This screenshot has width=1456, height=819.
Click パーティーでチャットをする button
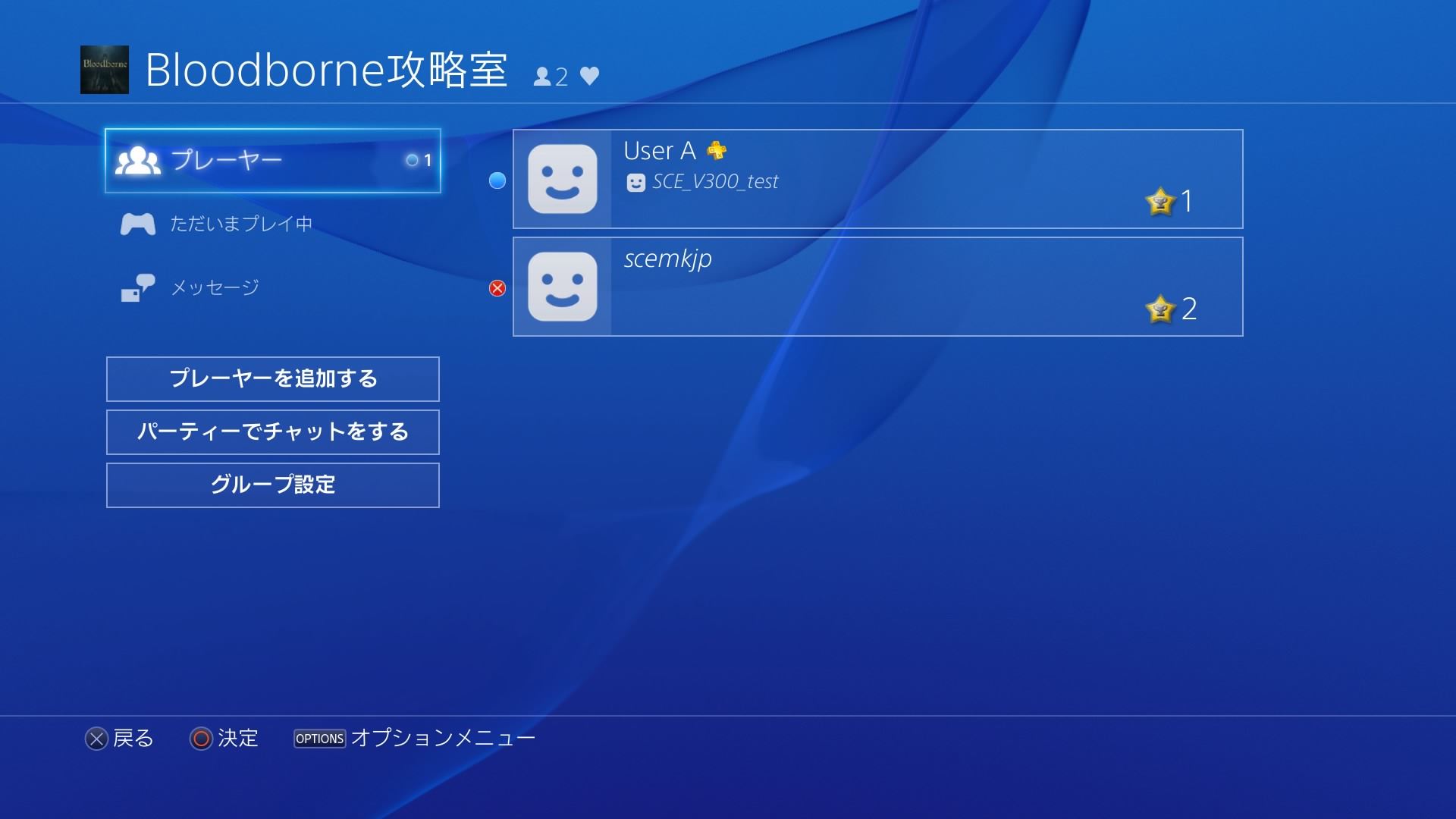pyautogui.click(x=273, y=432)
